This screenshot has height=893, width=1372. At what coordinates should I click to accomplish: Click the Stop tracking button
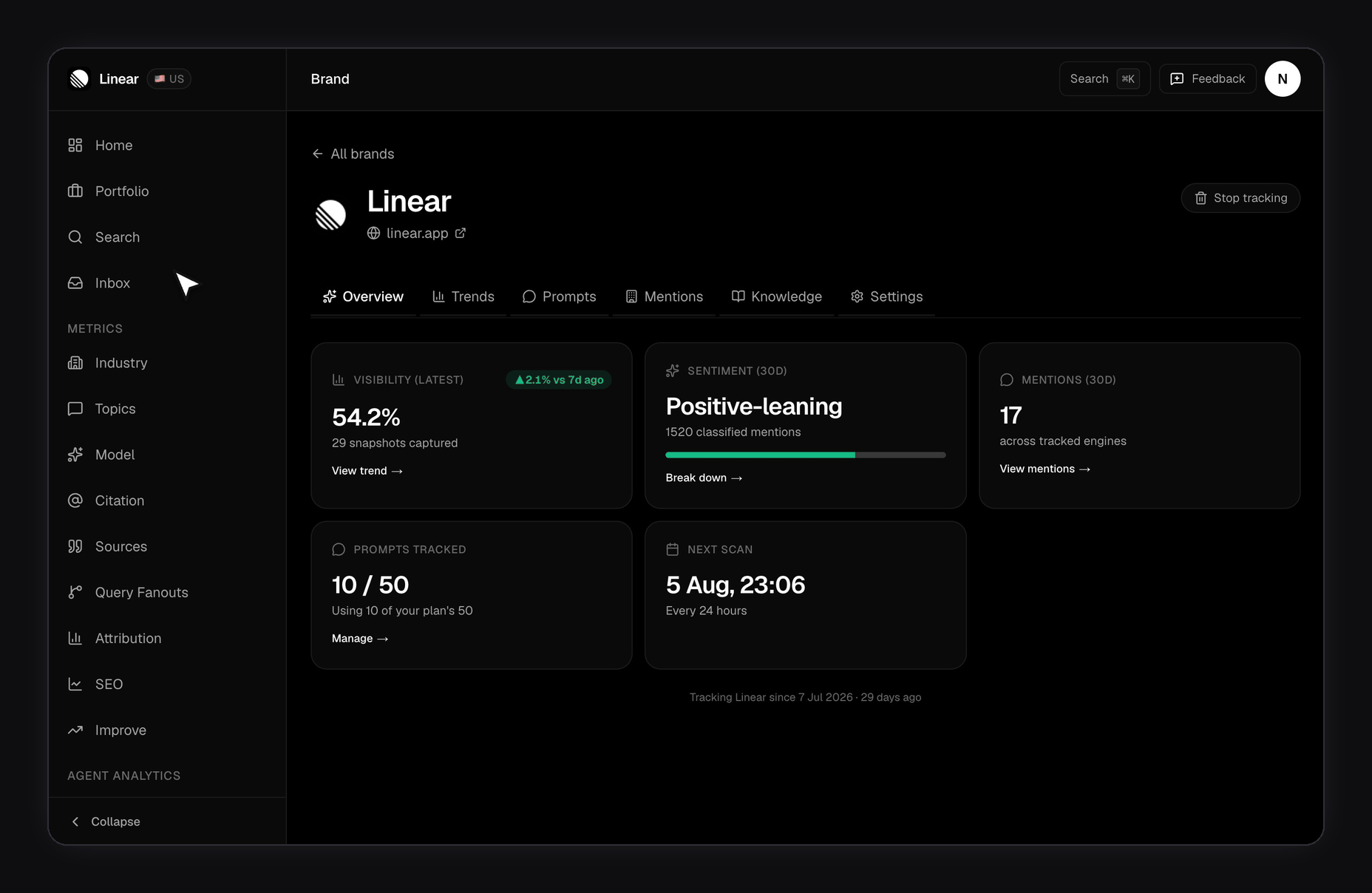point(1240,198)
